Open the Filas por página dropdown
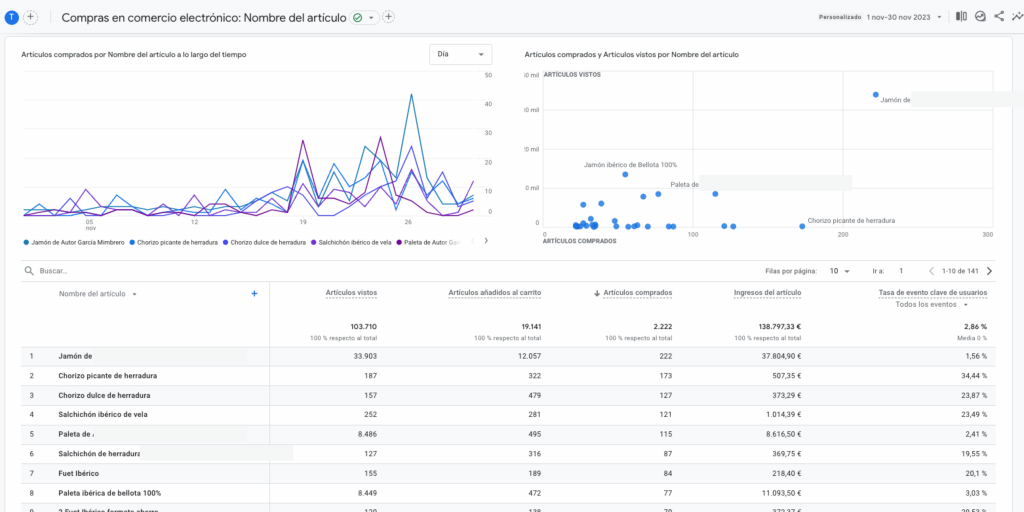Viewport: 1024px width, 512px height. click(840, 271)
